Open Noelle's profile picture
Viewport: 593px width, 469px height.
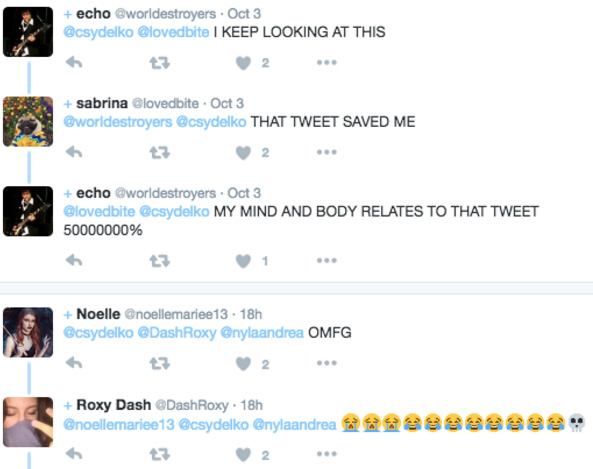(x=28, y=332)
